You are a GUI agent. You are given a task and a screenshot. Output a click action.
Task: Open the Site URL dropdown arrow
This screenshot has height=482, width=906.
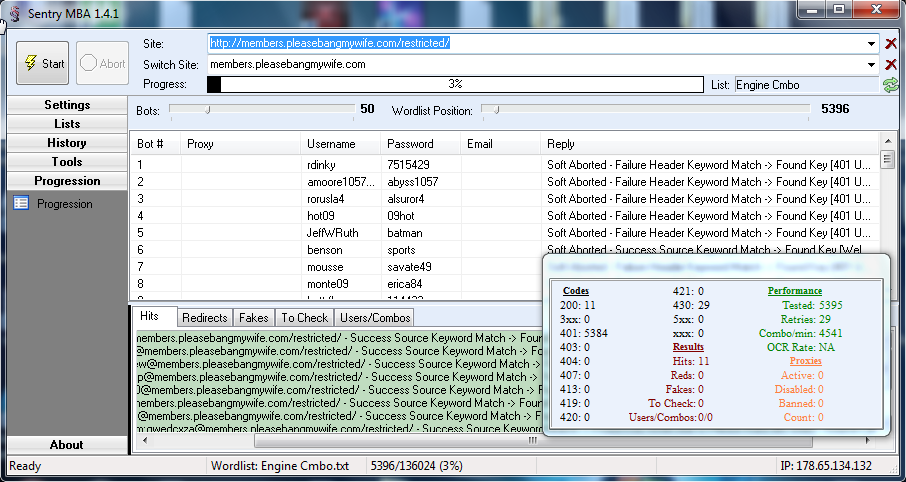coord(873,44)
